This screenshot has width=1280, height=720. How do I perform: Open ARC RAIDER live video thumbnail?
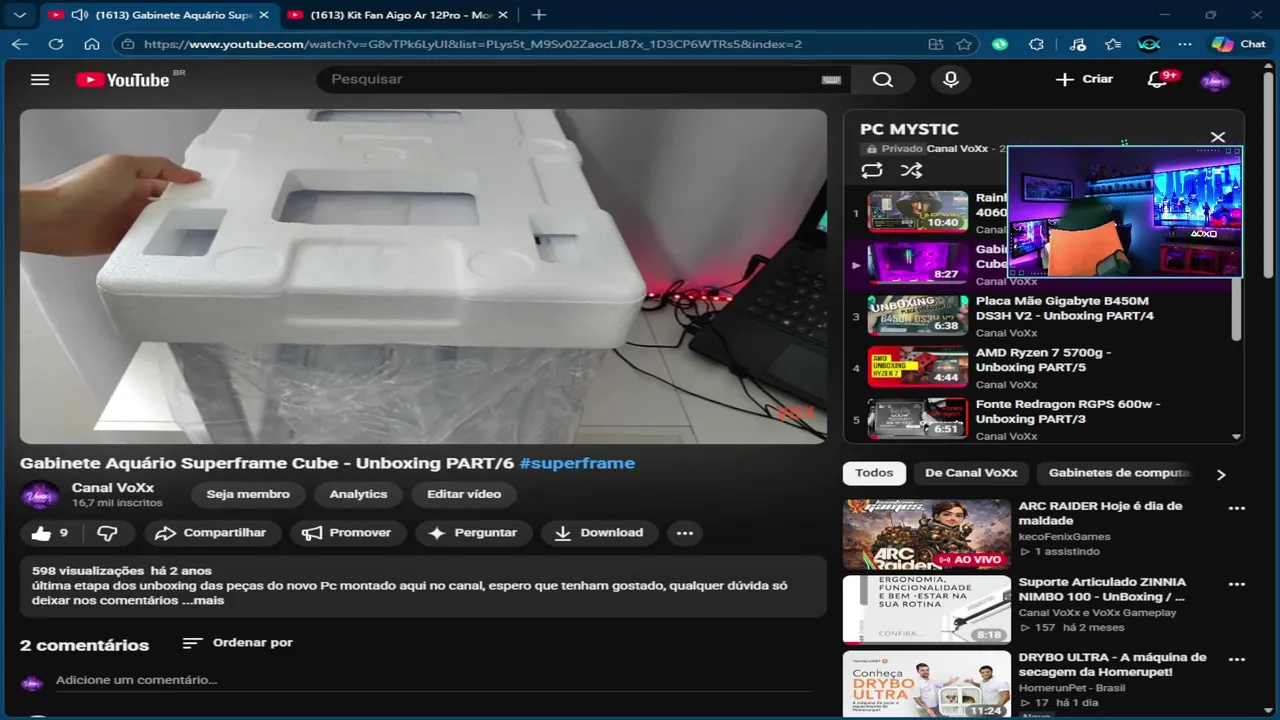point(927,535)
